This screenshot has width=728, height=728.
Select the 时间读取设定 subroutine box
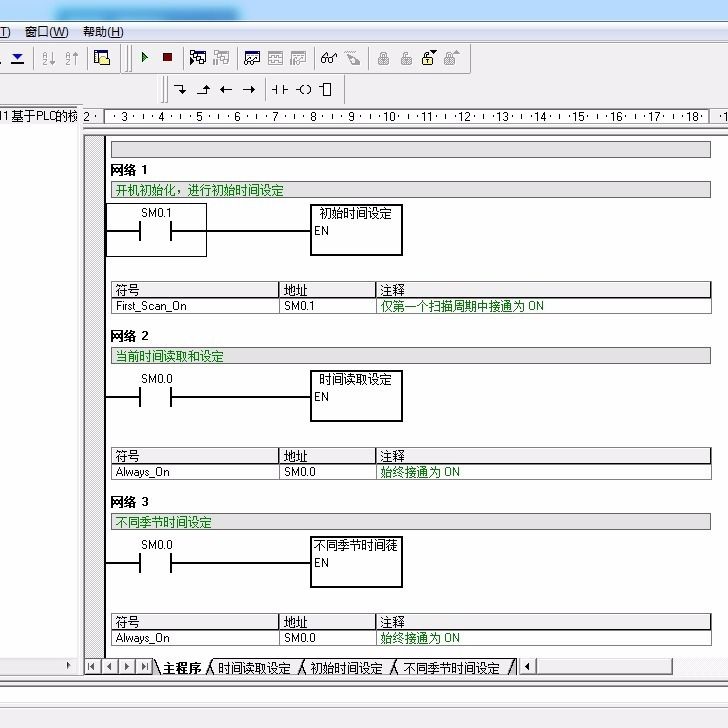[x=356, y=396]
